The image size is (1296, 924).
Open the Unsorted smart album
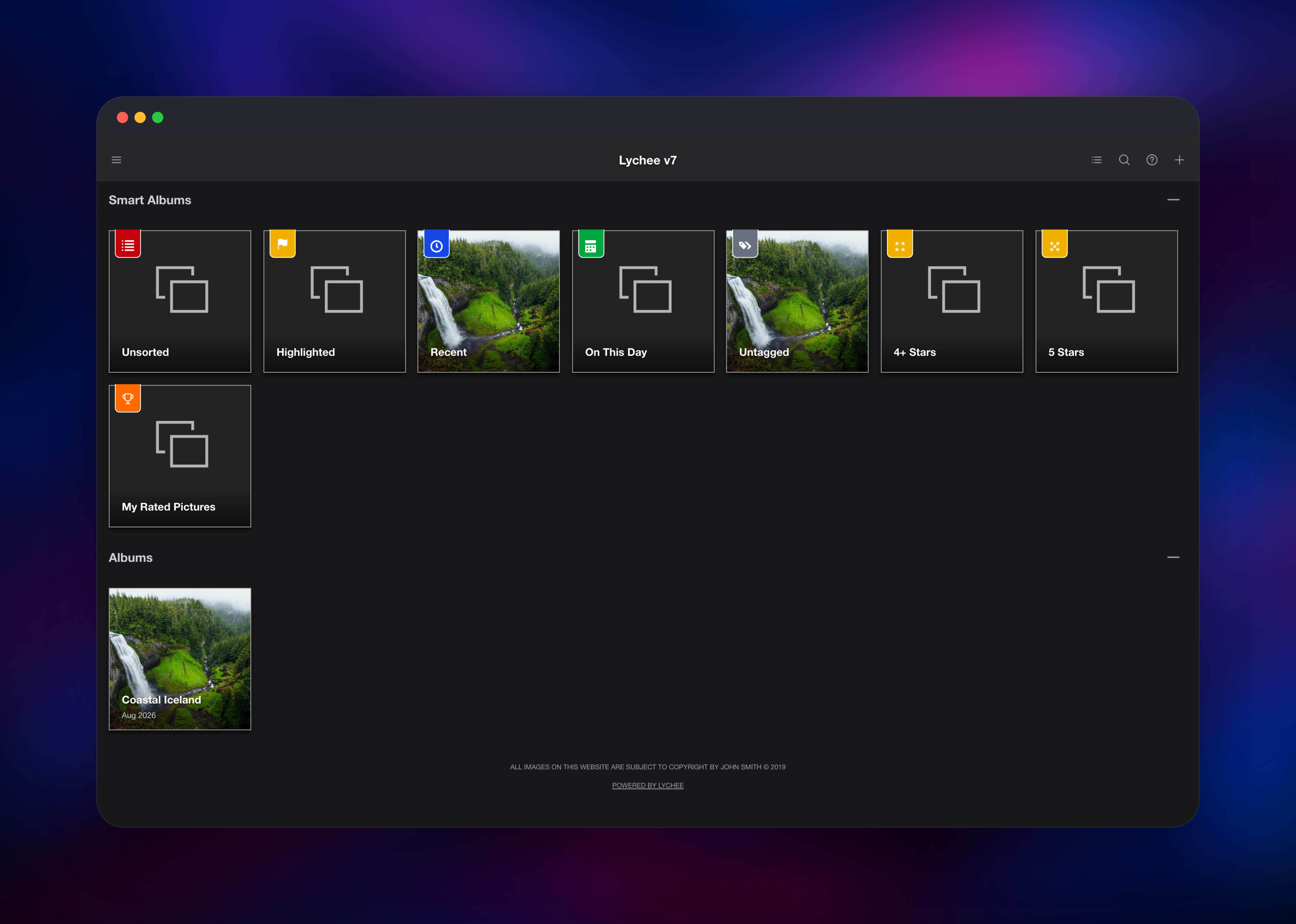click(x=180, y=301)
